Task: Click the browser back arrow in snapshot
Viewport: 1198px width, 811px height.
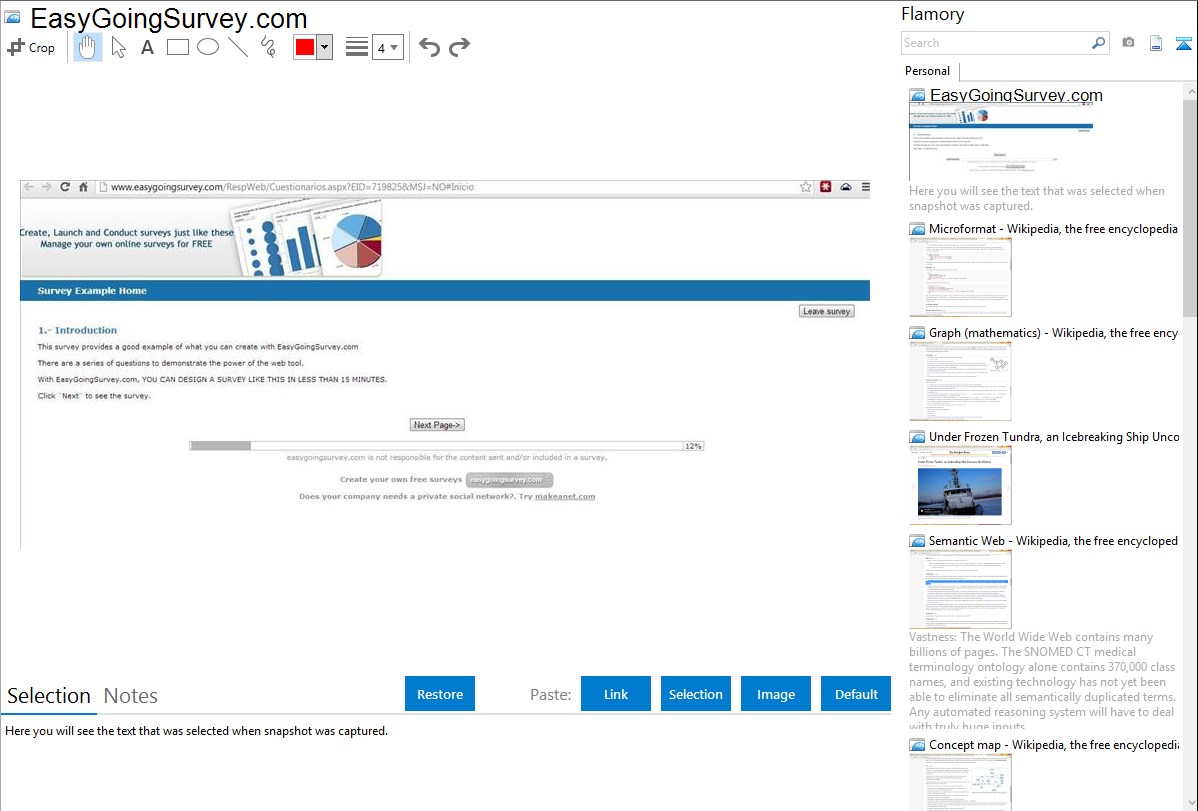Action: (28, 187)
